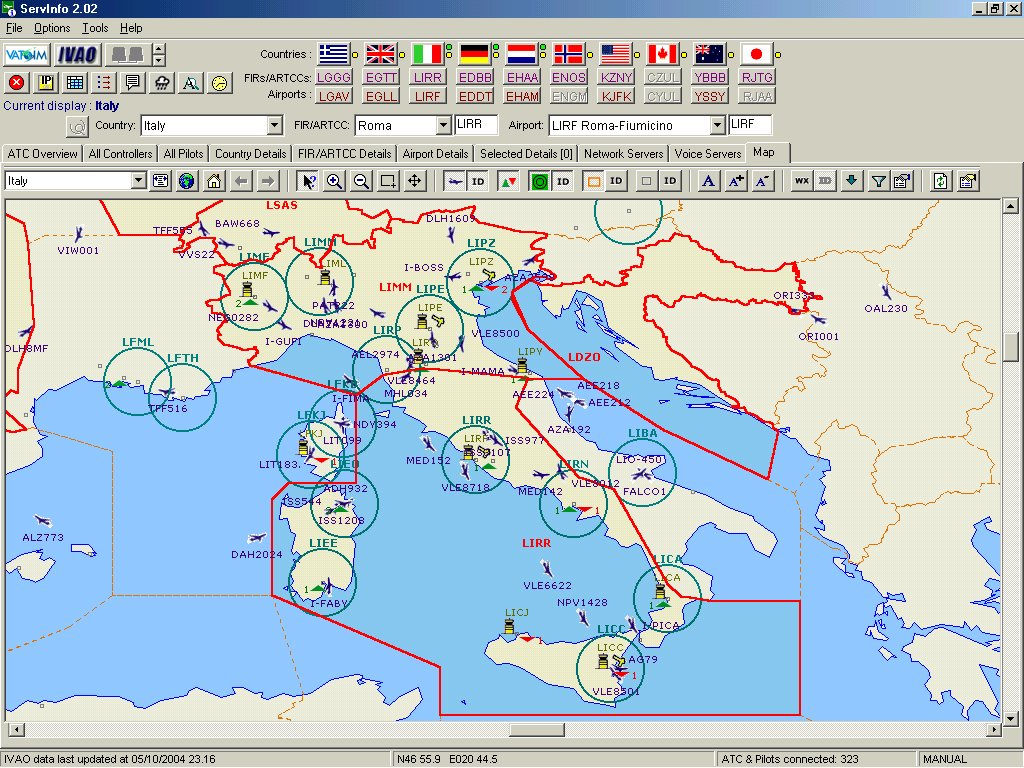Toggle the orange rectangle sector display

click(x=593, y=181)
